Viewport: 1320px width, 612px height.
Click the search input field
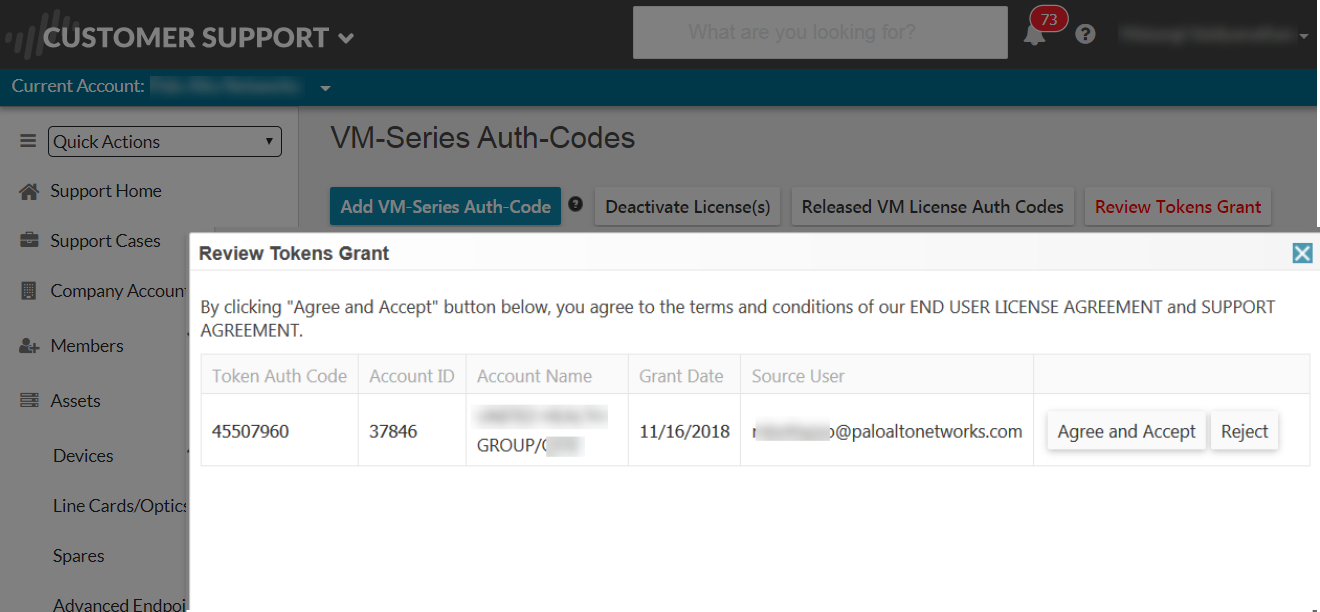820,33
